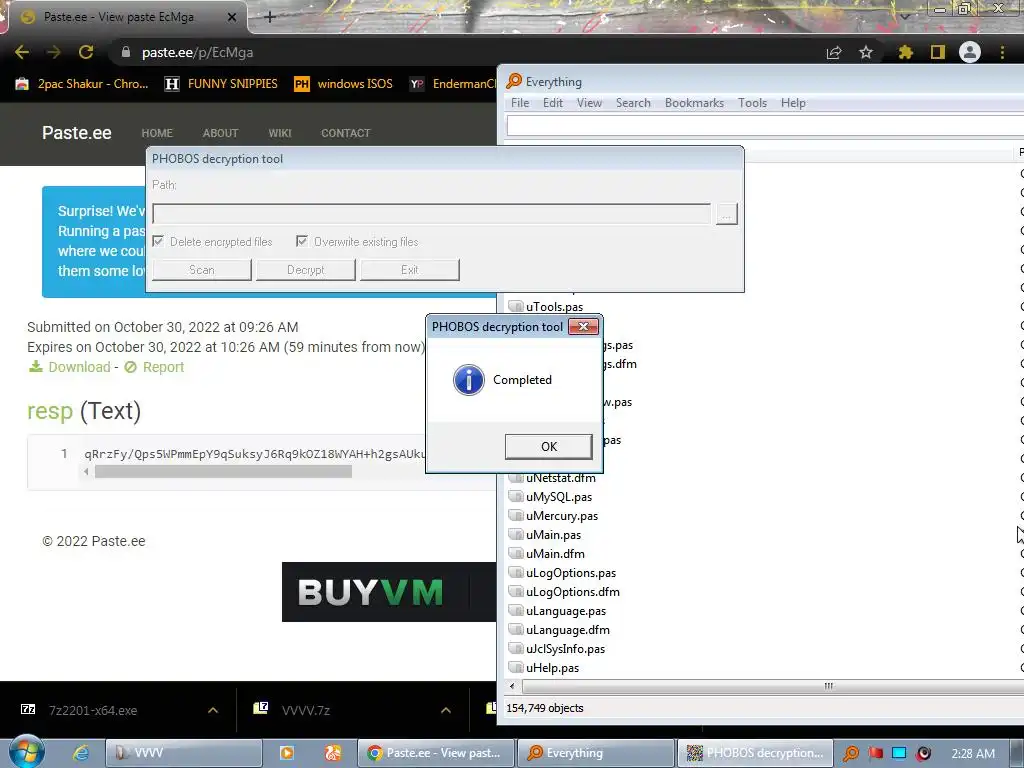Expand options for VVVV.7z download
Viewport: 1024px width, 768px height.
pos(446,710)
